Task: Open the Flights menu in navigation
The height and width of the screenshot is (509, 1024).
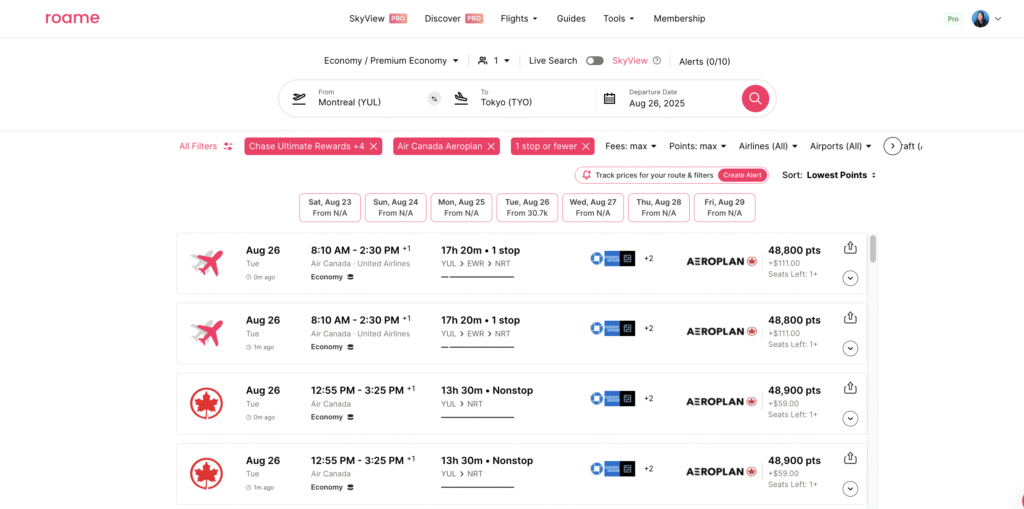Action: (x=518, y=18)
